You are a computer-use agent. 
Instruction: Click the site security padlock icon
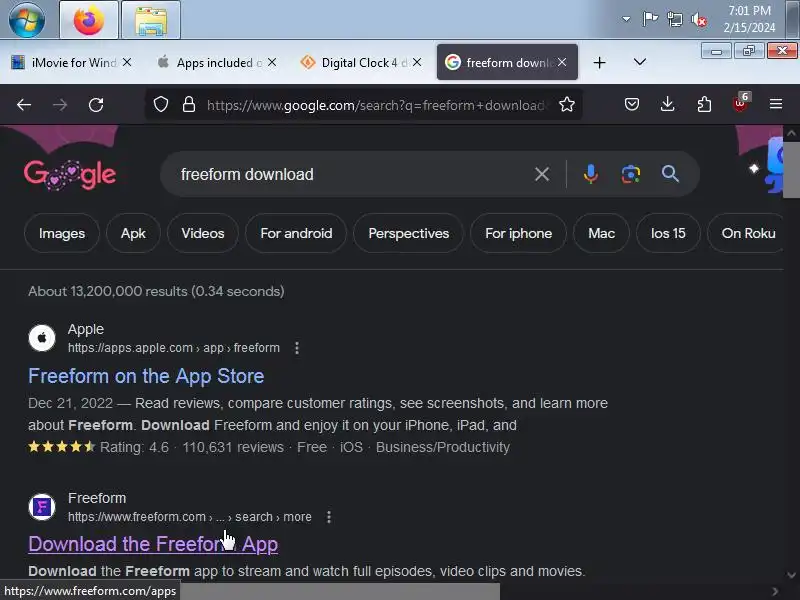tap(189, 105)
